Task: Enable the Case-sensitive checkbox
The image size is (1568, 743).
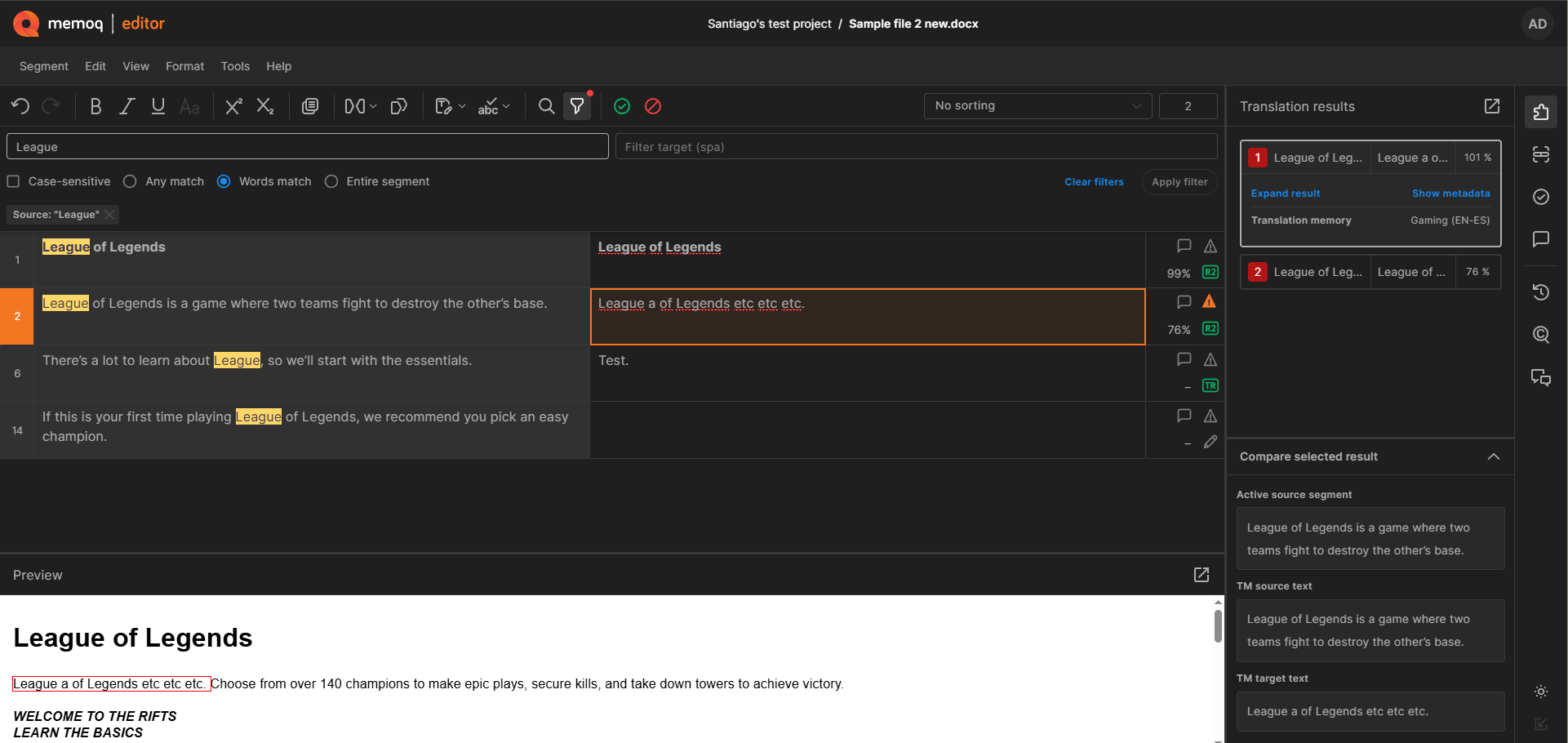Action: pos(13,181)
